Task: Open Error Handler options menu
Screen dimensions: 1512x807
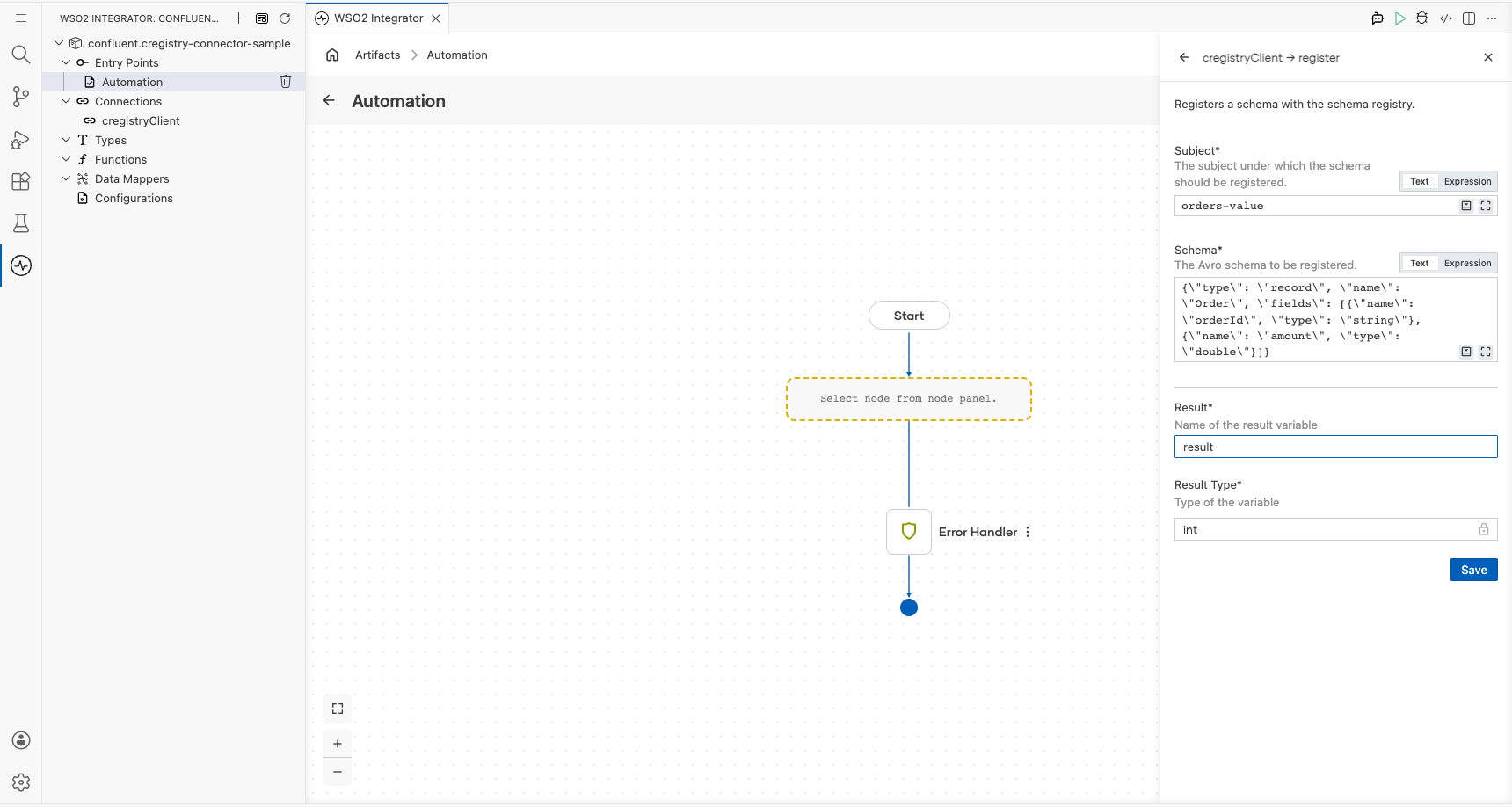Action: pyautogui.click(x=1028, y=532)
